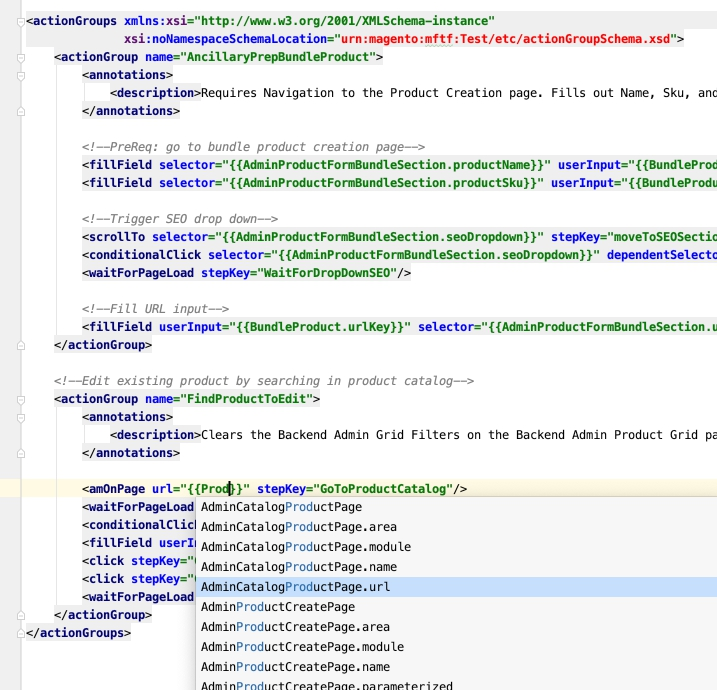Viewport: 717px width, 690px height.
Task: Click the productName fillField selector line
Action: [x=400, y=165]
